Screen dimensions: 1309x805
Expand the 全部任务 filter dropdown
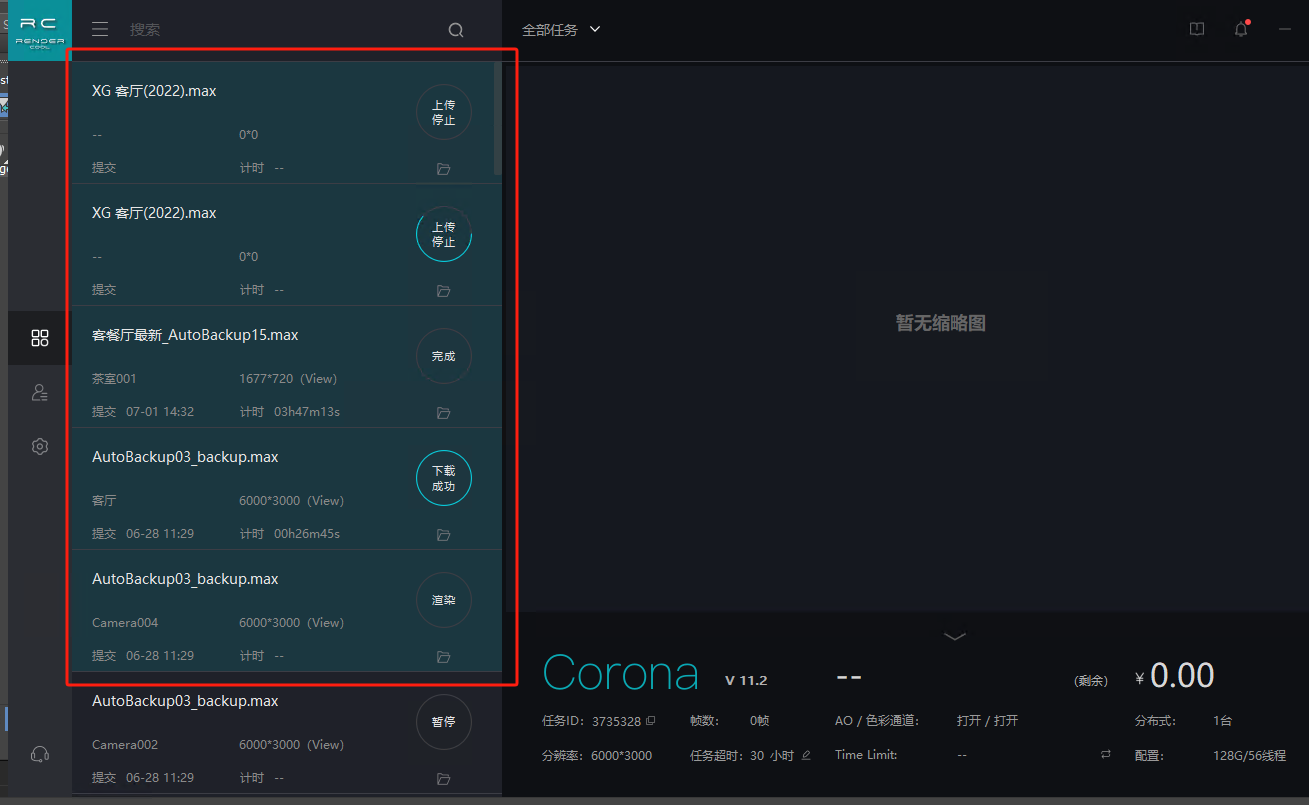(x=561, y=30)
